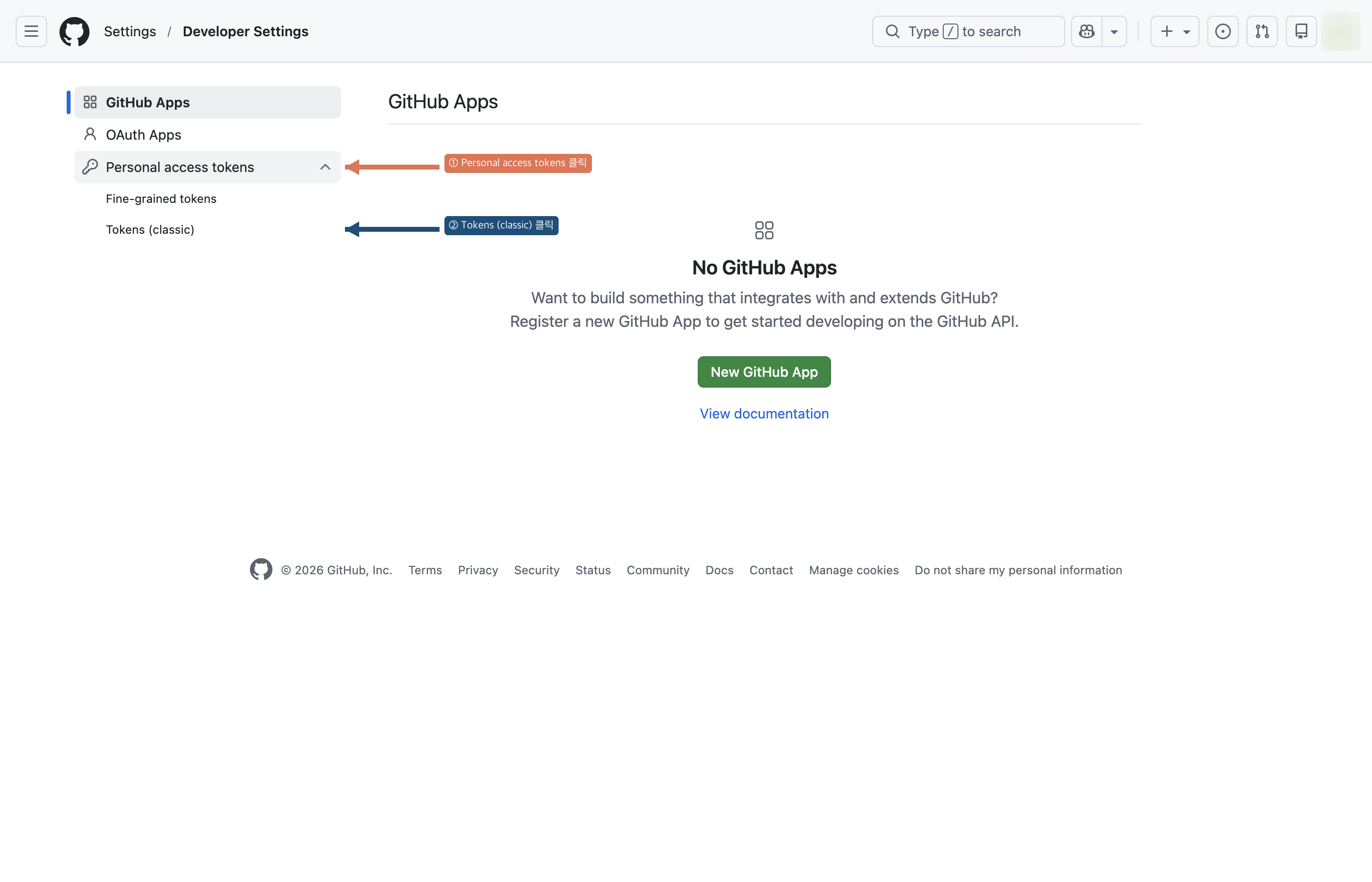This screenshot has width=1372, height=882.
Task: Open the Privacy footer link
Action: (478, 570)
